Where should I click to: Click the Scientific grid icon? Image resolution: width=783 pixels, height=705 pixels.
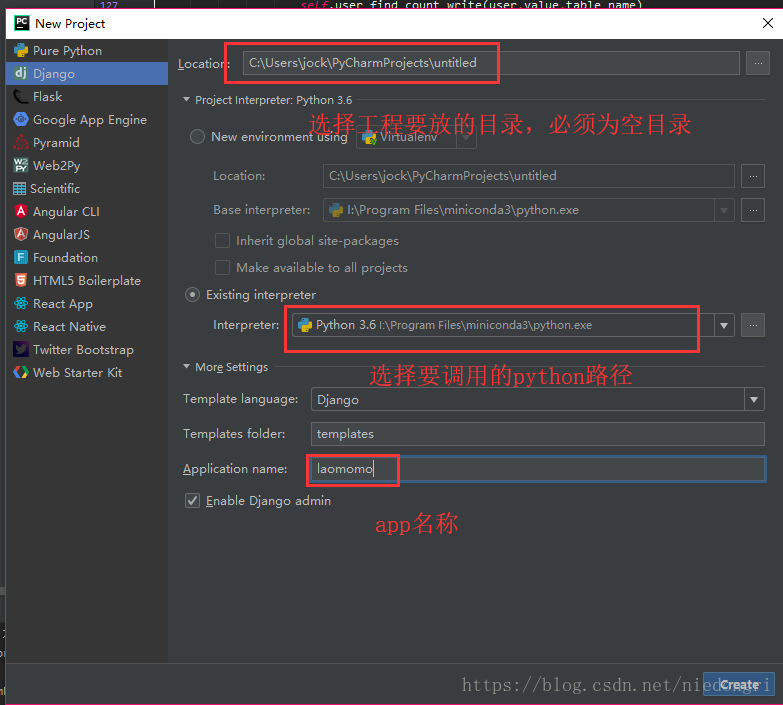(x=19, y=188)
